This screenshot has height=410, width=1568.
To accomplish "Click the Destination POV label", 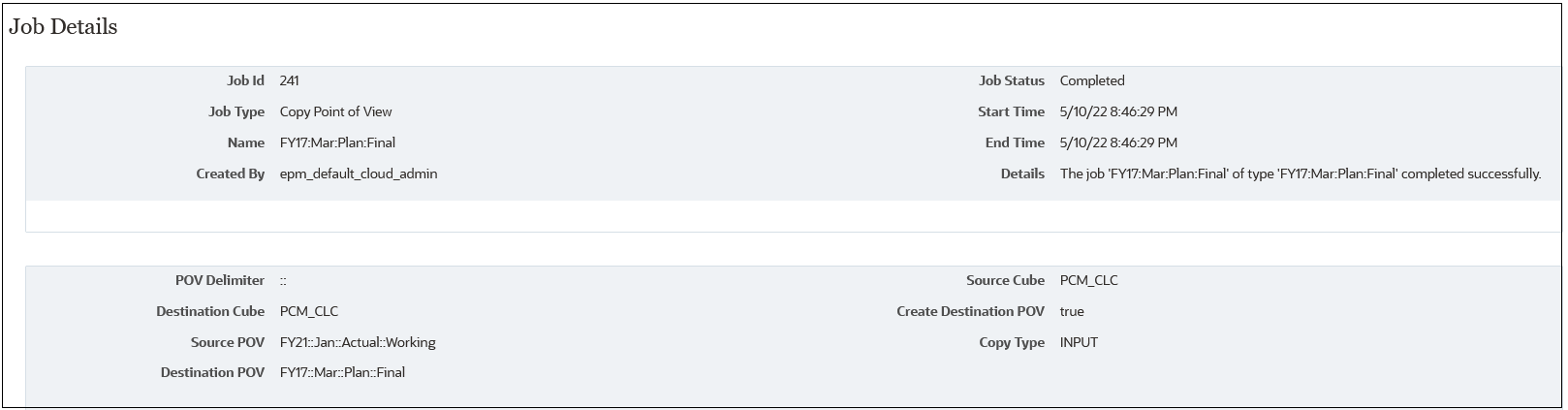I will click(x=212, y=373).
